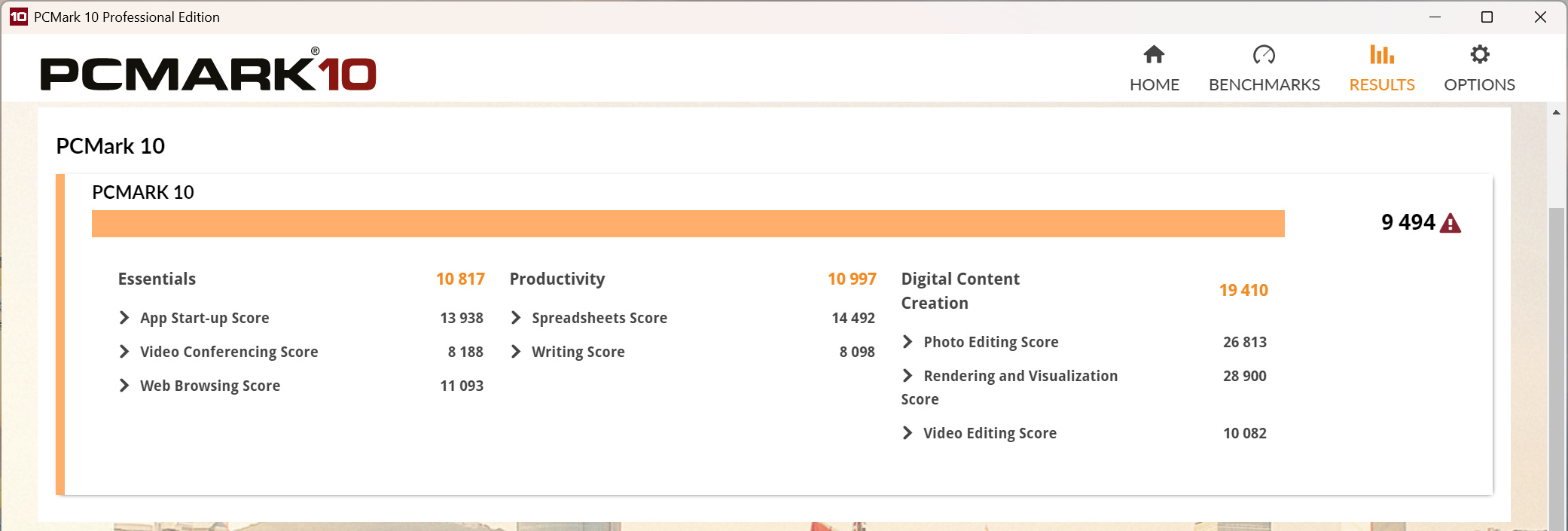1568x531 pixels.
Task: Select the Results bar chart icon
Action: click(x=1381, y=54)
